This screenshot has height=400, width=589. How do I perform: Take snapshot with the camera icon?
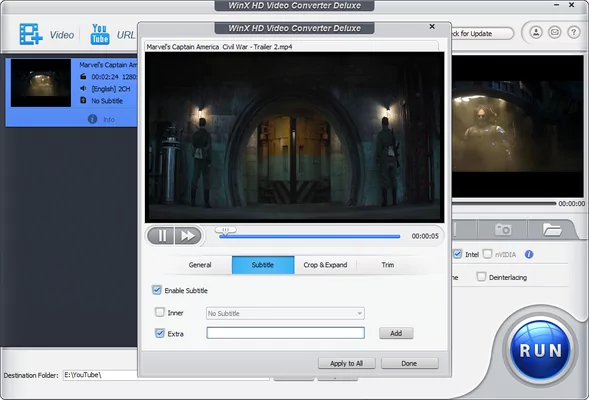click(503, 229)
